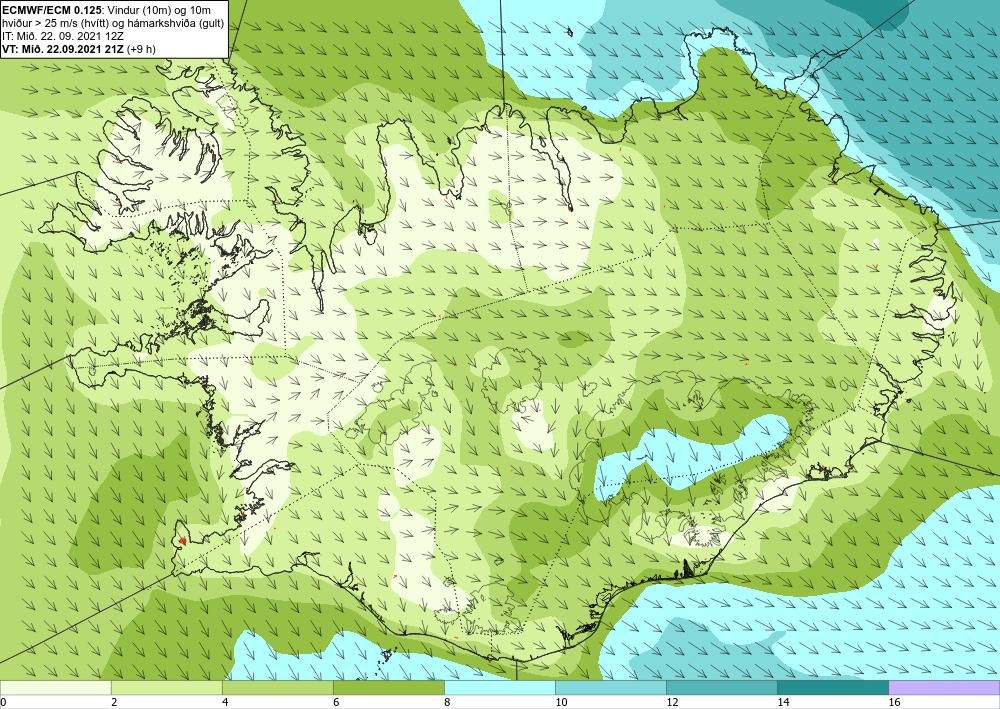
Task: Click the scale label '4'
Action: 224,703
